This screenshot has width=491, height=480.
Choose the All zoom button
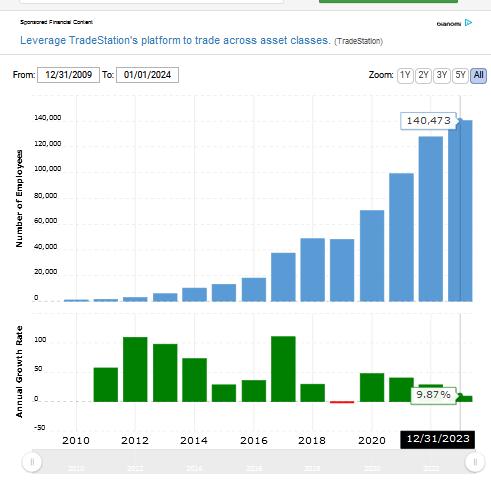click(x=478, y=75)
